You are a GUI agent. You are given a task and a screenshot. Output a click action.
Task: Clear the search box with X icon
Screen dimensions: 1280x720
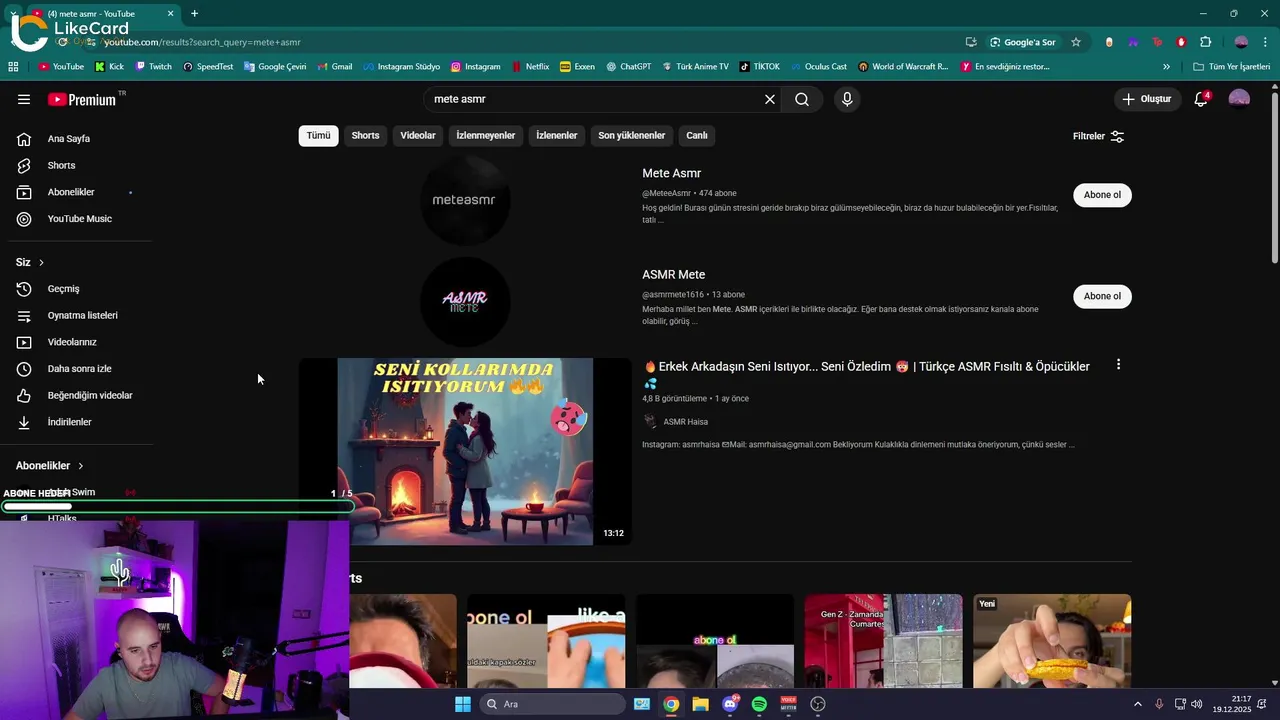pyautogui.click(x=770, y=99)
